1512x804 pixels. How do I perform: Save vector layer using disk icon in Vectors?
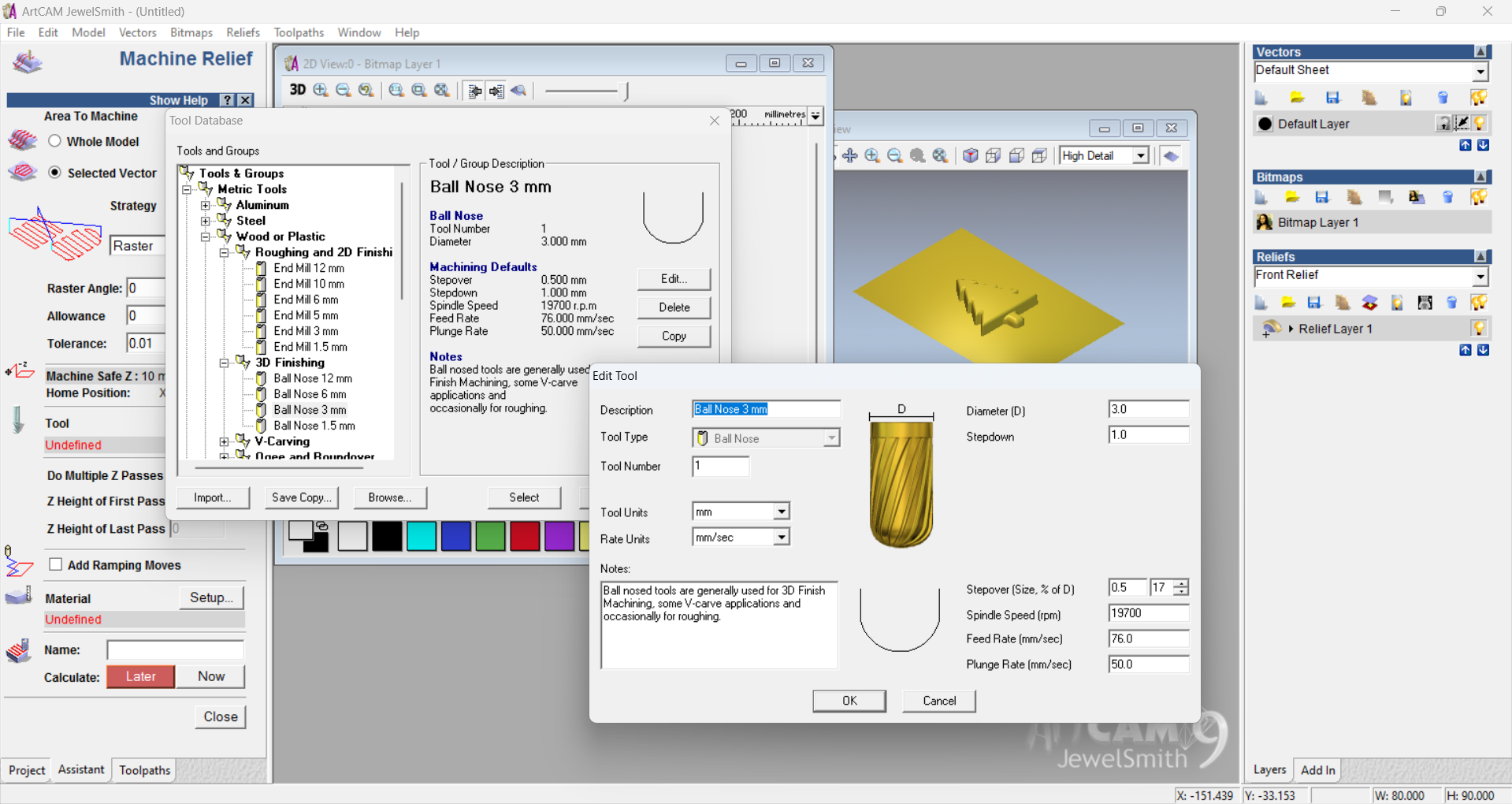coord(1332,98)
